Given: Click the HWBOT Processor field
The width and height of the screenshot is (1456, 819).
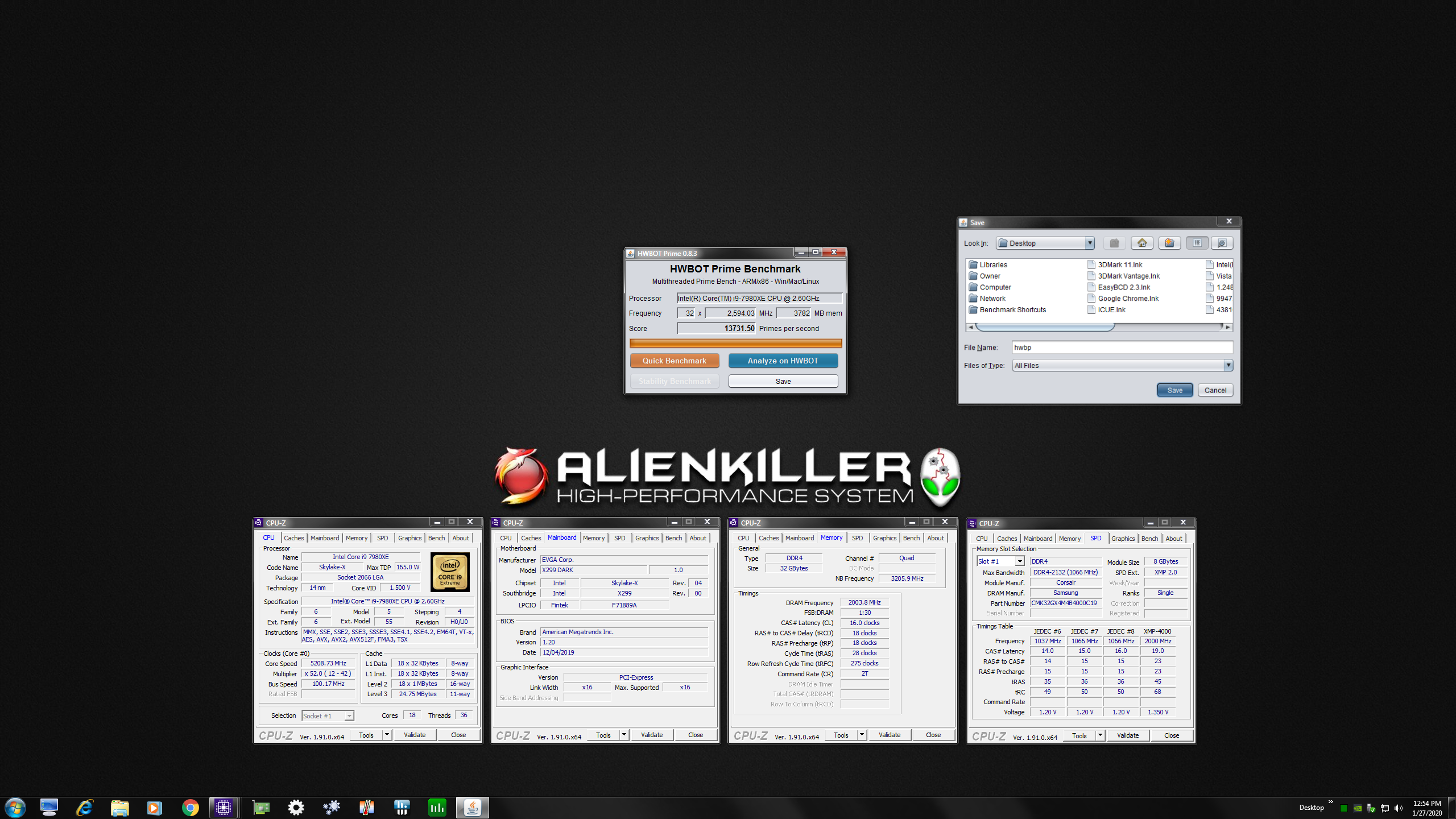Looking at the screenshot, I should [759, 298].
